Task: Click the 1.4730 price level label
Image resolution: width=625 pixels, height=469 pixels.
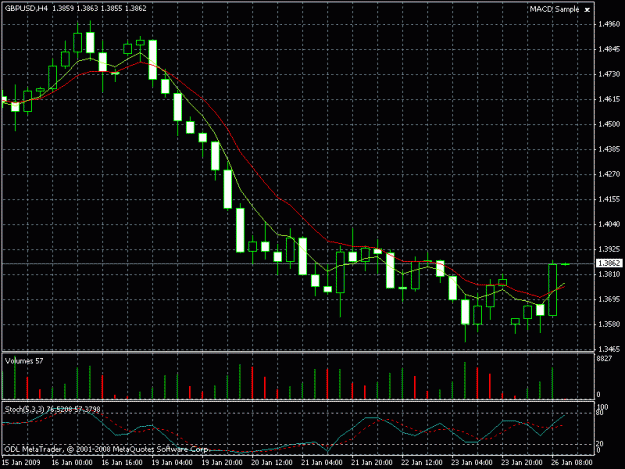Action: point(609,74)
